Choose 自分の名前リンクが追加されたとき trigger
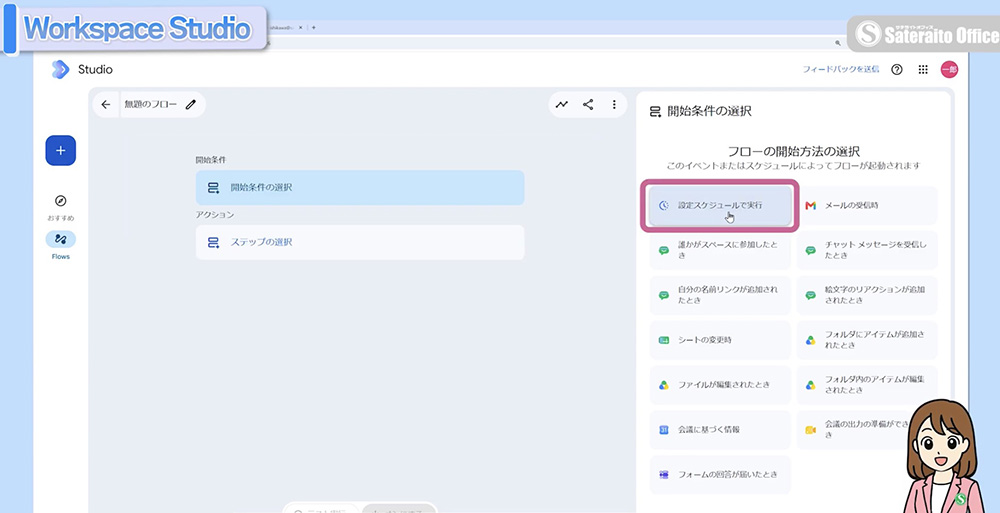Image resolution: width=1000 pixels, height=513 pixels. point(719,295)
